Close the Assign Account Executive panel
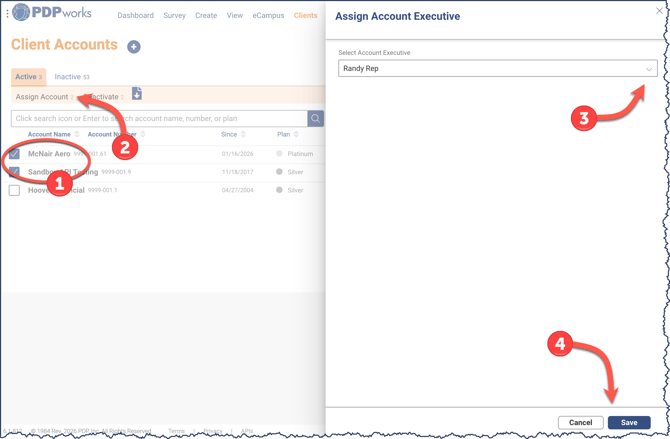670x439 pixels. [659, 11]
